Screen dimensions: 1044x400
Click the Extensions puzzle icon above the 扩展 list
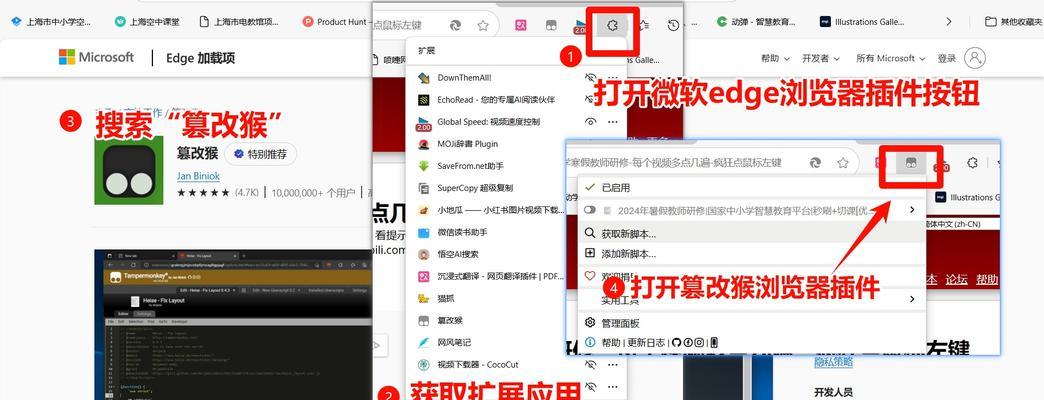(613, 26)
